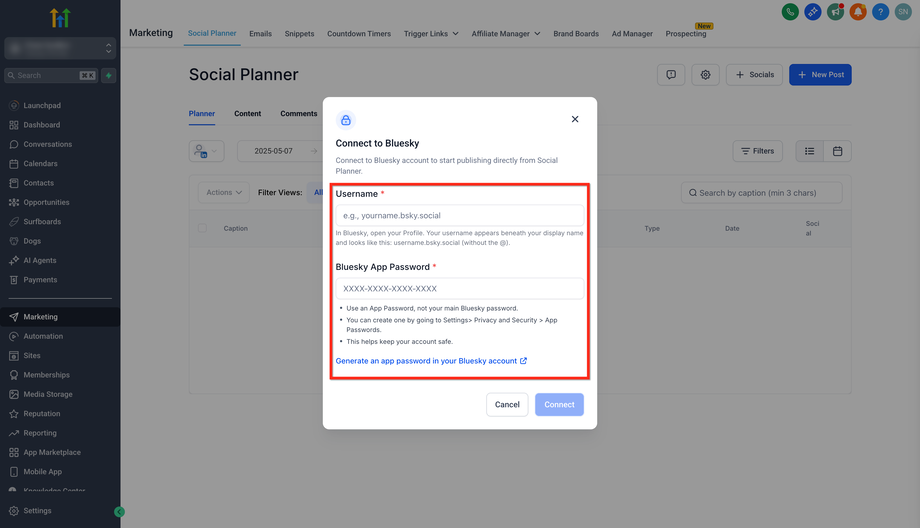Expand the Affiliate Manager dropdown
This screenshot has height=528, width=920.
[x=505, y=33]
